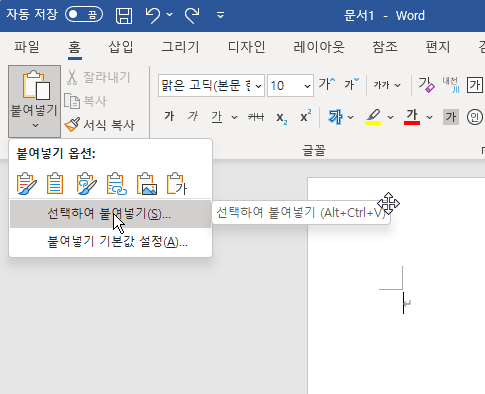Toggle bold formatting (가)
This screenshot has height=394, width=485.
point(169,116)
